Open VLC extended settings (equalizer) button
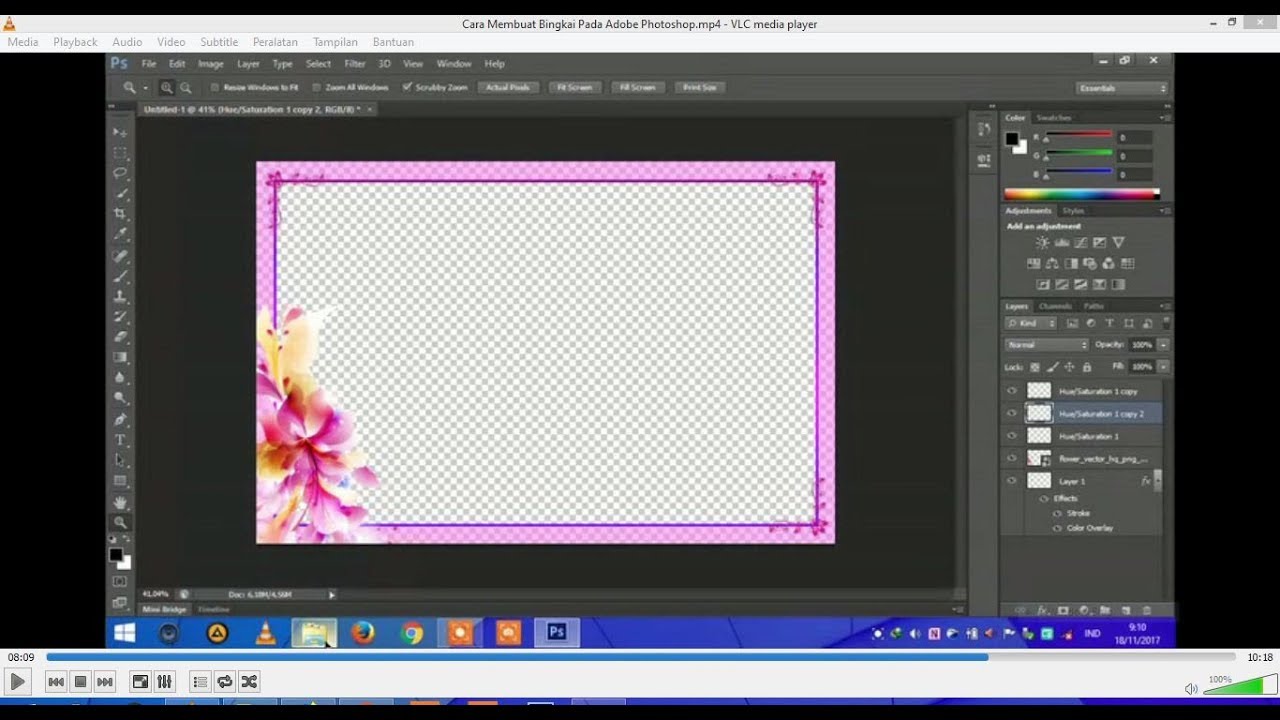Image resolution: width=1280 pixels, height=720 pixels. coord(165,682)
